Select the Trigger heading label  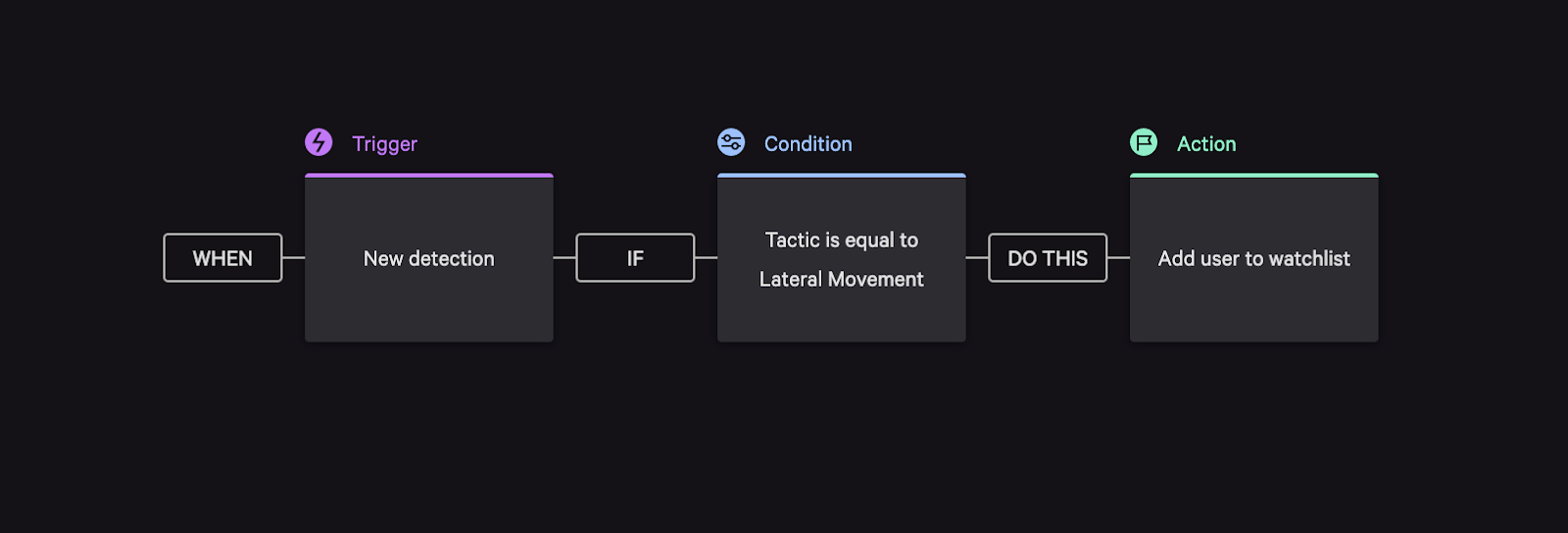pyautogui.click(x=384, y=144)
